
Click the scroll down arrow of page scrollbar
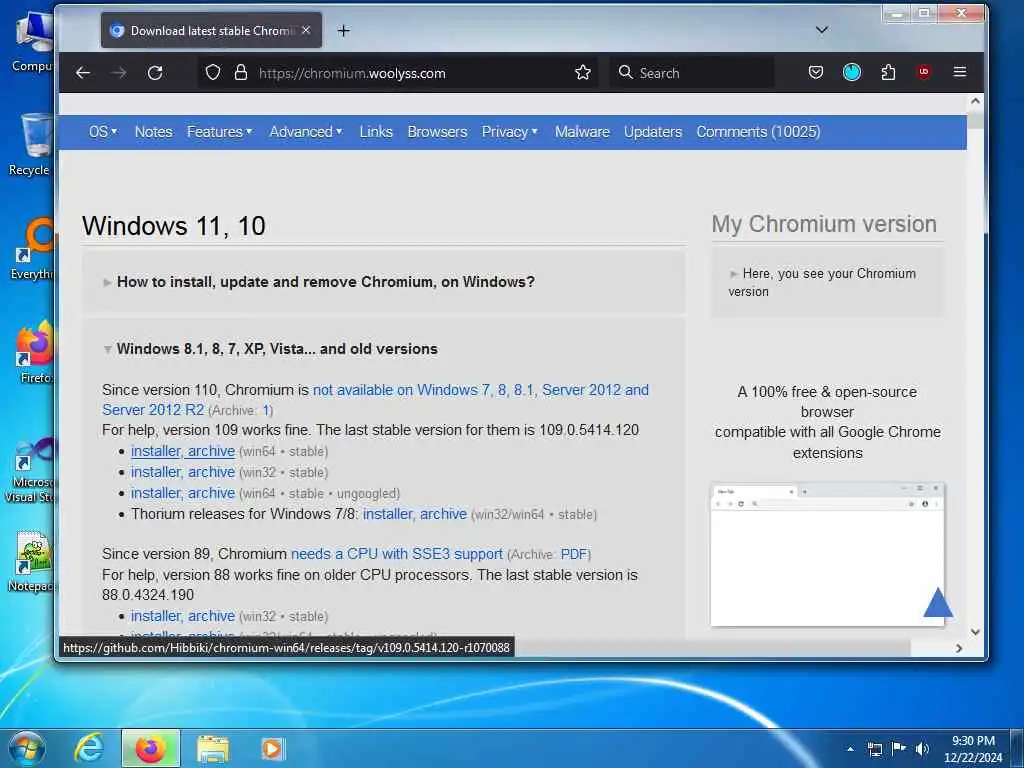click(x=975, y=632)
